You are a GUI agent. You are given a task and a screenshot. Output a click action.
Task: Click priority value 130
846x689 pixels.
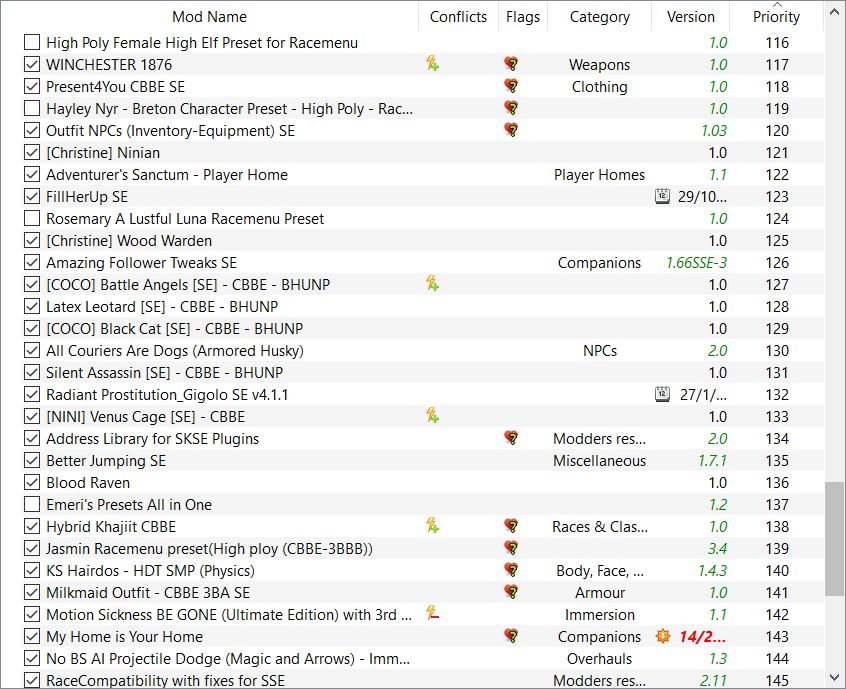(x=777, y=351)
